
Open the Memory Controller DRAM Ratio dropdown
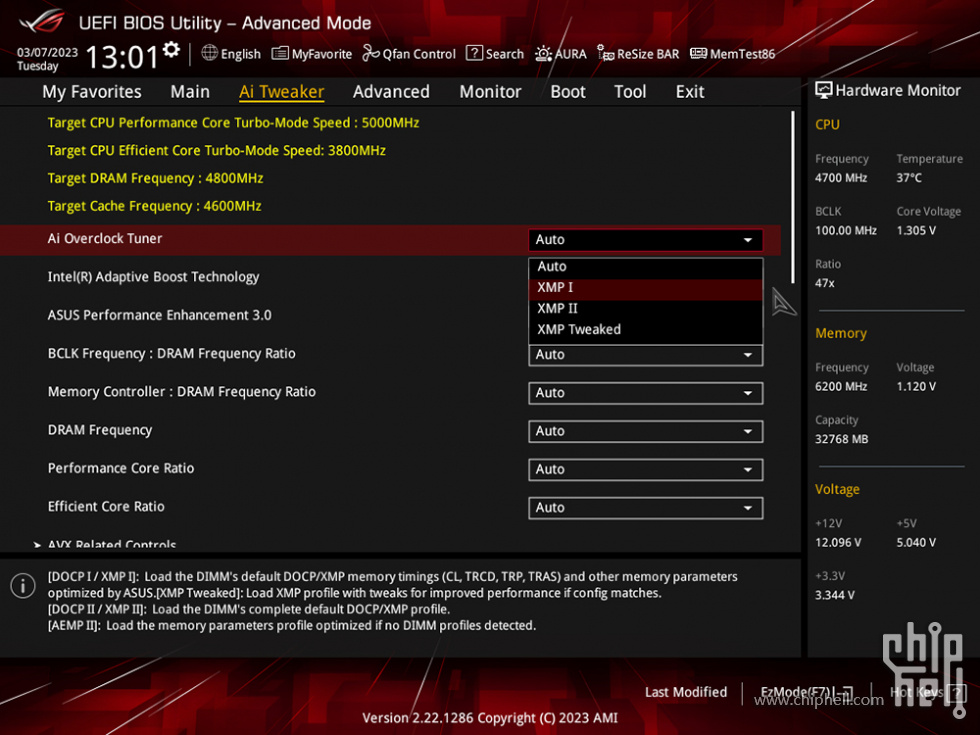(x=645, y=393)
